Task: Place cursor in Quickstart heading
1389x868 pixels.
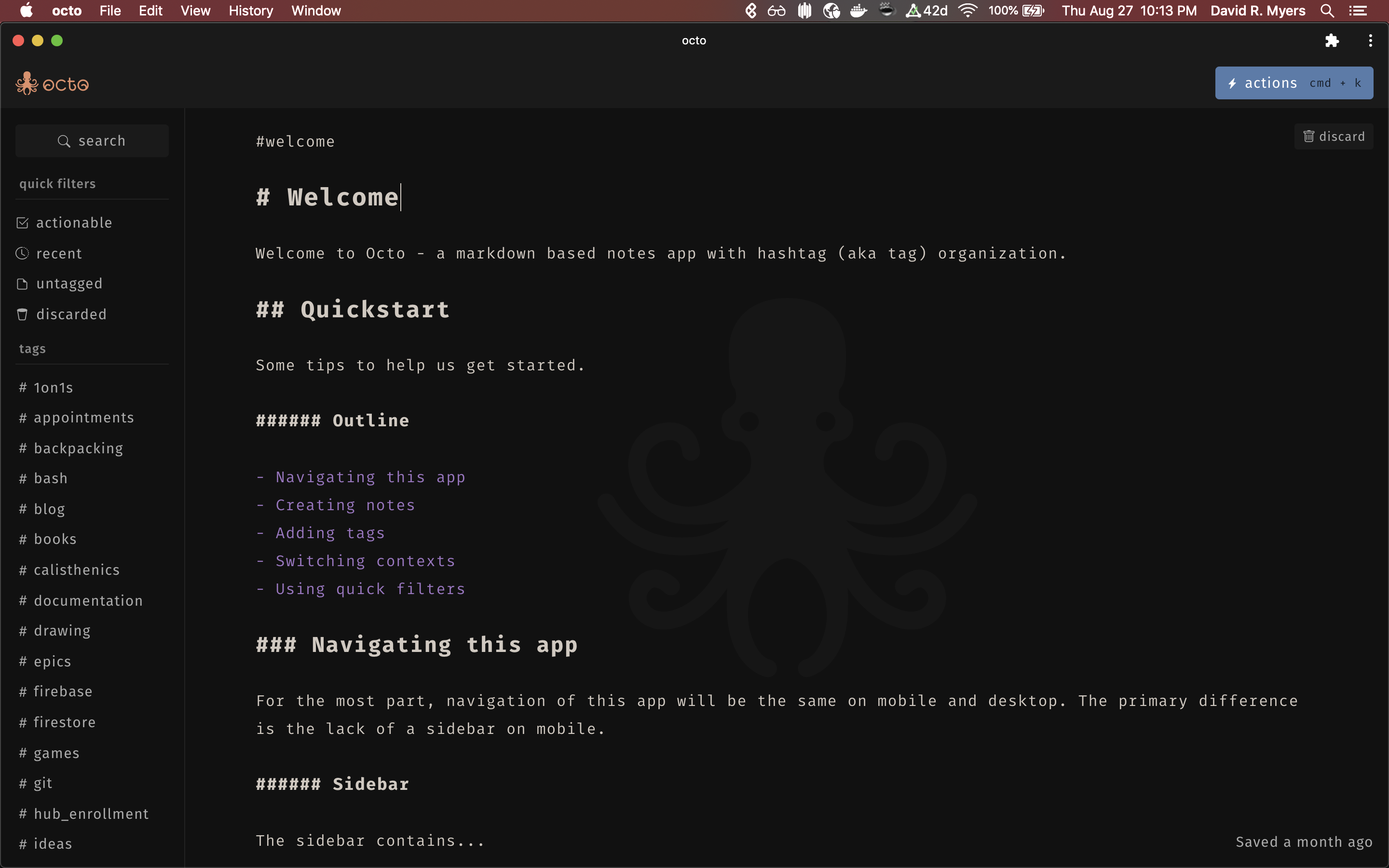Action: coord(375,310)
